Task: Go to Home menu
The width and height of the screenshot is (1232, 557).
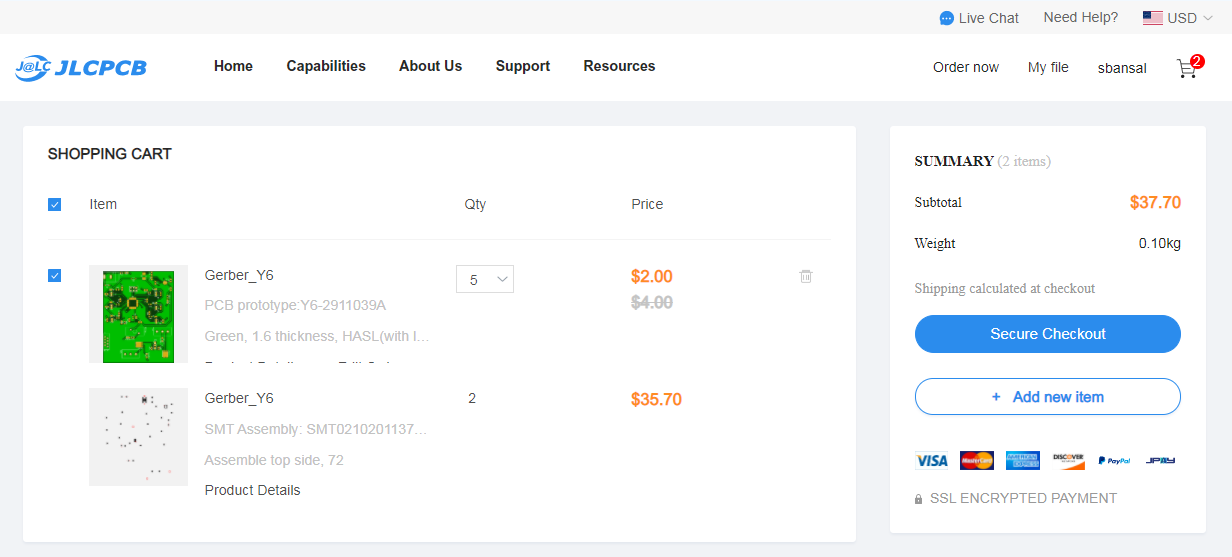Action: coord(233,66)
